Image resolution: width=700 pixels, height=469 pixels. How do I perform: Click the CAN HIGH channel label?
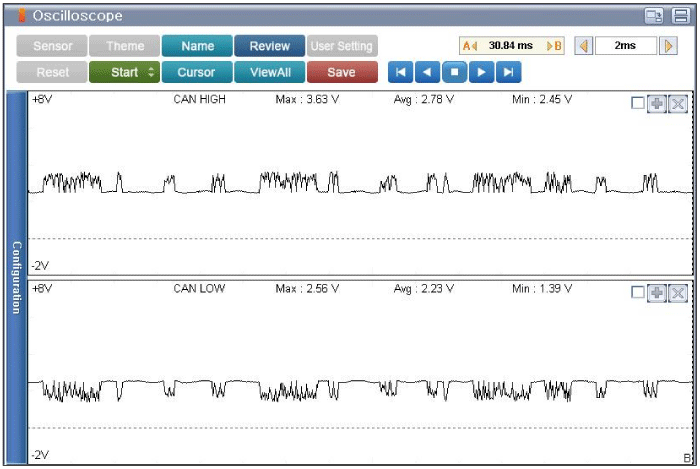point(200,100)
